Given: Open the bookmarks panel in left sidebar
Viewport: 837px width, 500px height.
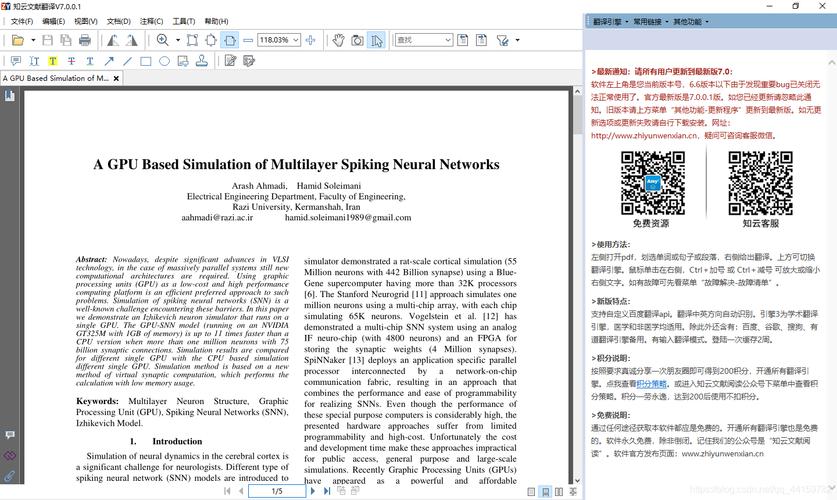Looking at the screenshot, I should [10, 96].
